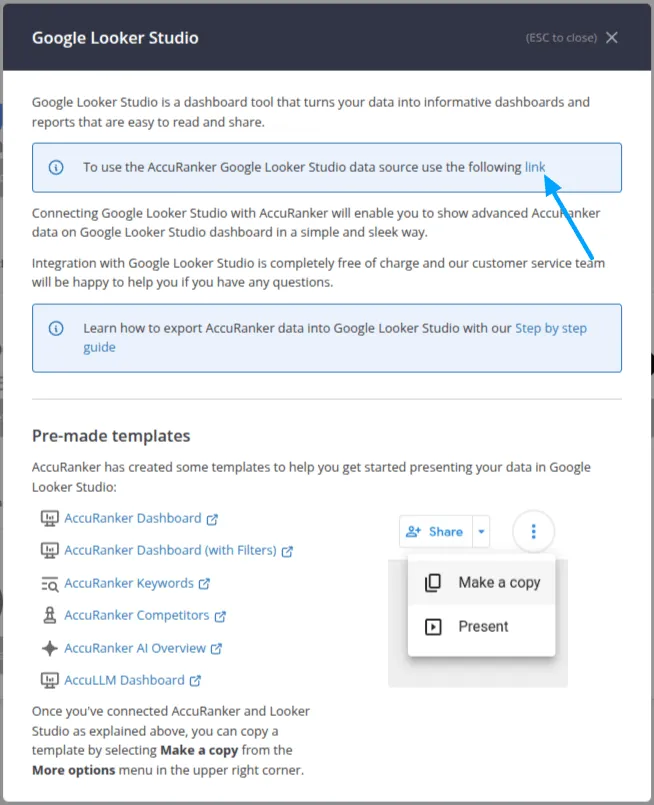Click the competitors chess-piece icon

coord(49,615)
